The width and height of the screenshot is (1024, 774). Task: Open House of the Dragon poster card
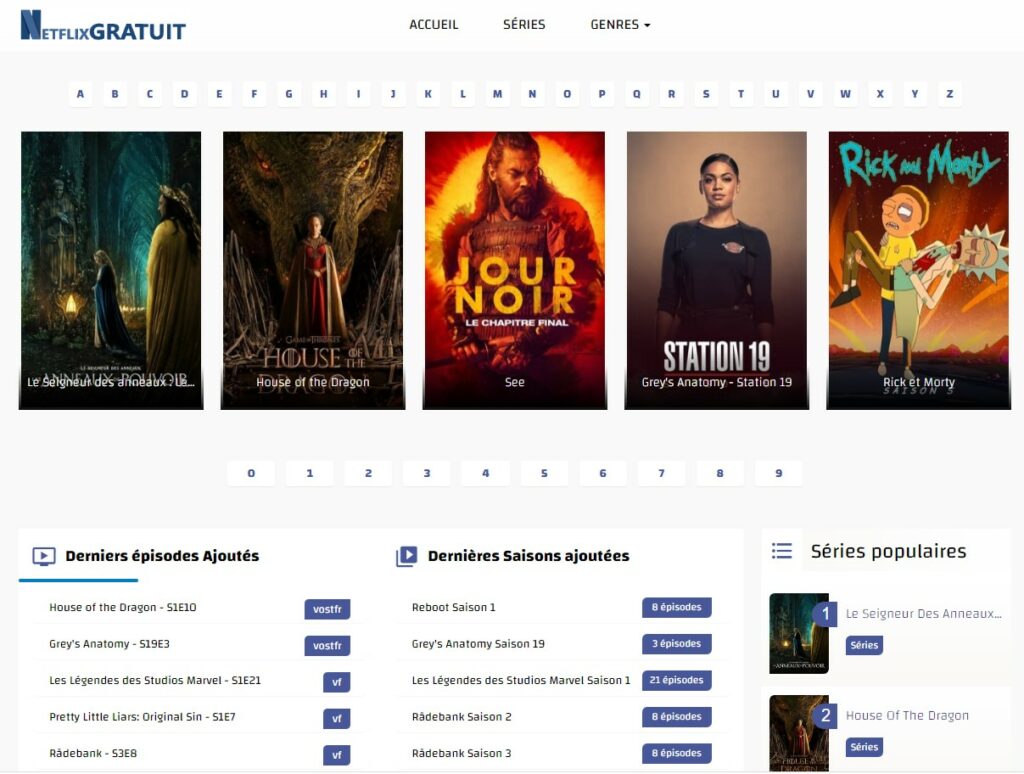[313, 270]
